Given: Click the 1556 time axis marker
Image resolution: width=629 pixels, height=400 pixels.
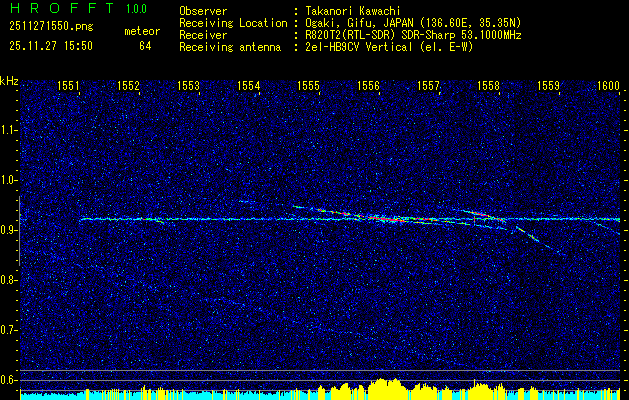Looking at the screenshot, I should [368, 85].
